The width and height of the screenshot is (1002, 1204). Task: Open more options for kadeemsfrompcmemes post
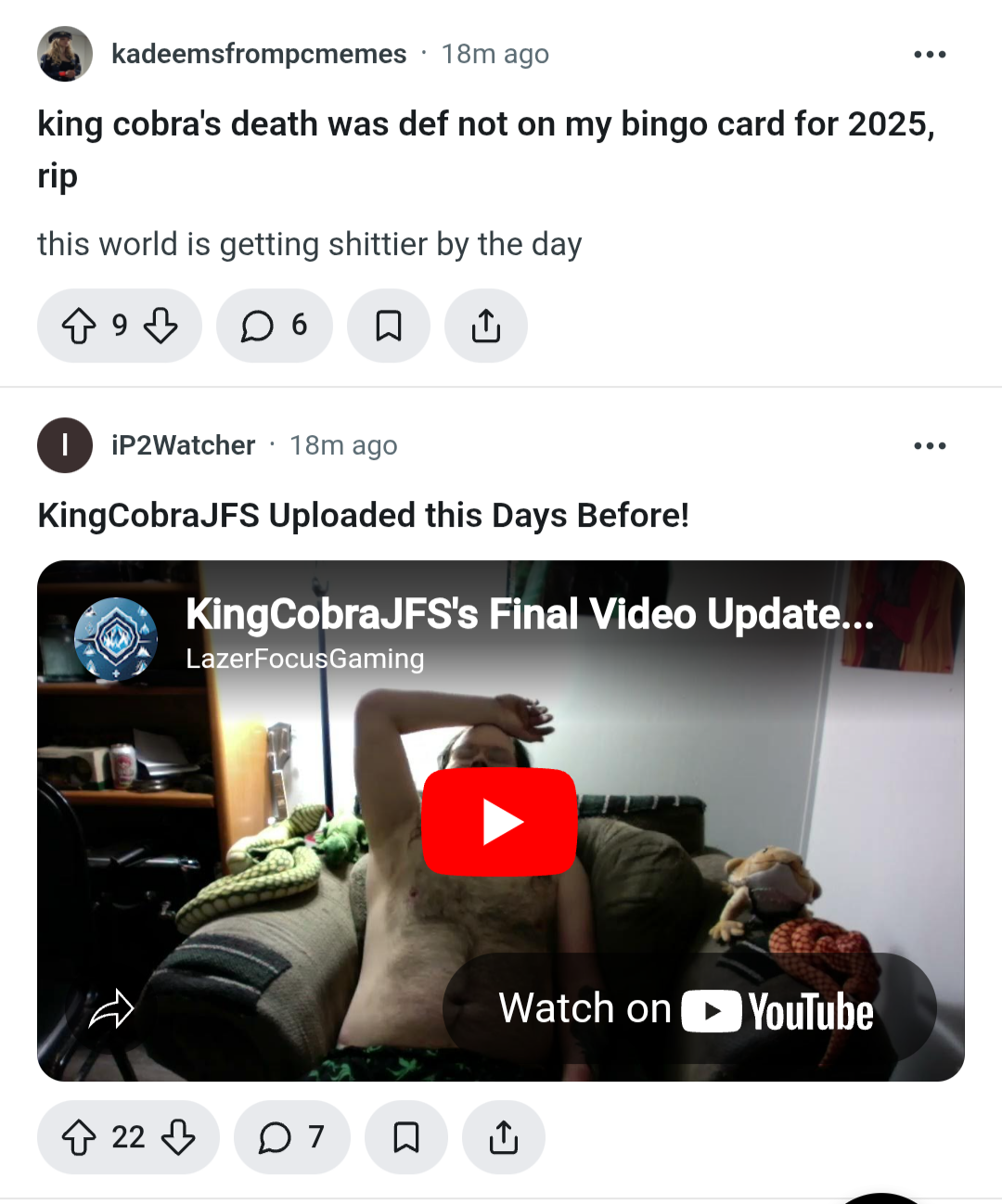[x=930, y=55]
